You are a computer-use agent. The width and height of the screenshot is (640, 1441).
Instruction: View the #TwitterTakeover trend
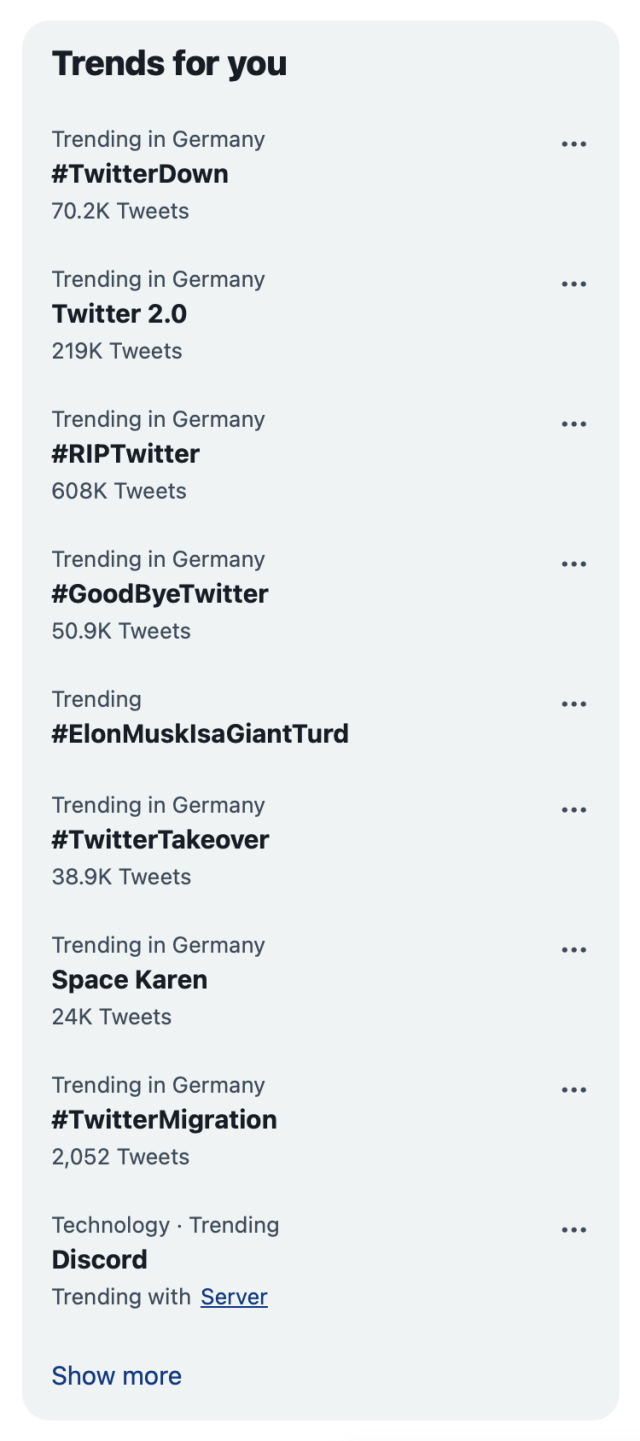tap(160, 840)
